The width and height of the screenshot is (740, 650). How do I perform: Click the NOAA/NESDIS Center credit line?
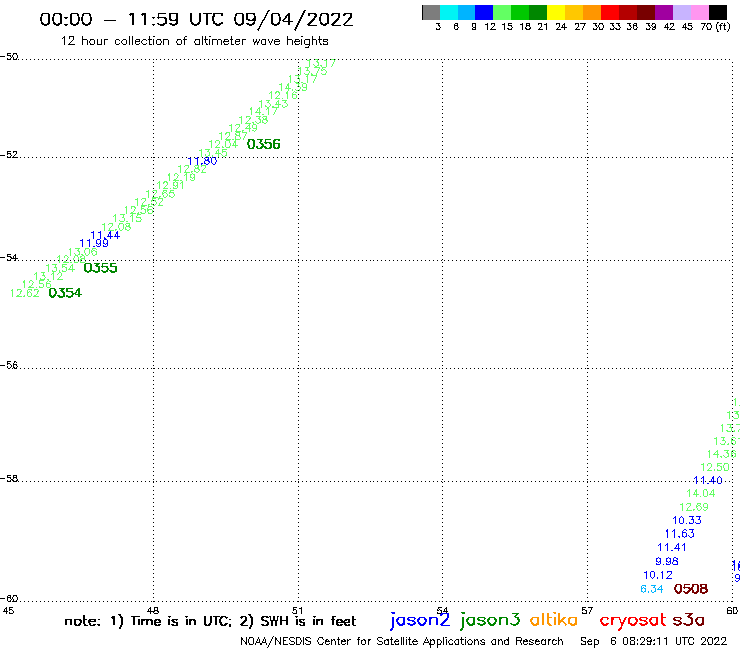[x=402, y=642]
